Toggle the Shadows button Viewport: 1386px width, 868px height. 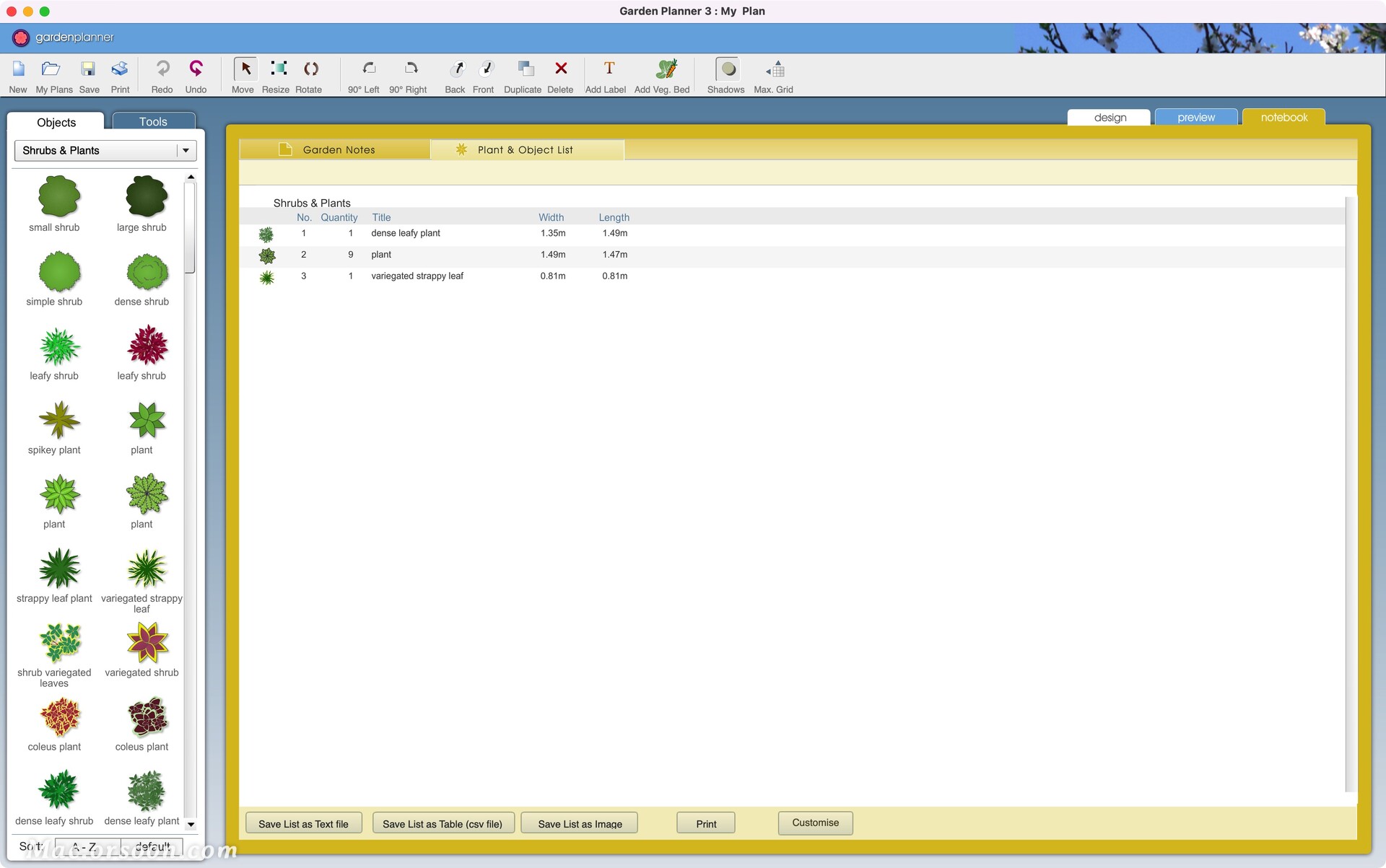pos(728,69)
